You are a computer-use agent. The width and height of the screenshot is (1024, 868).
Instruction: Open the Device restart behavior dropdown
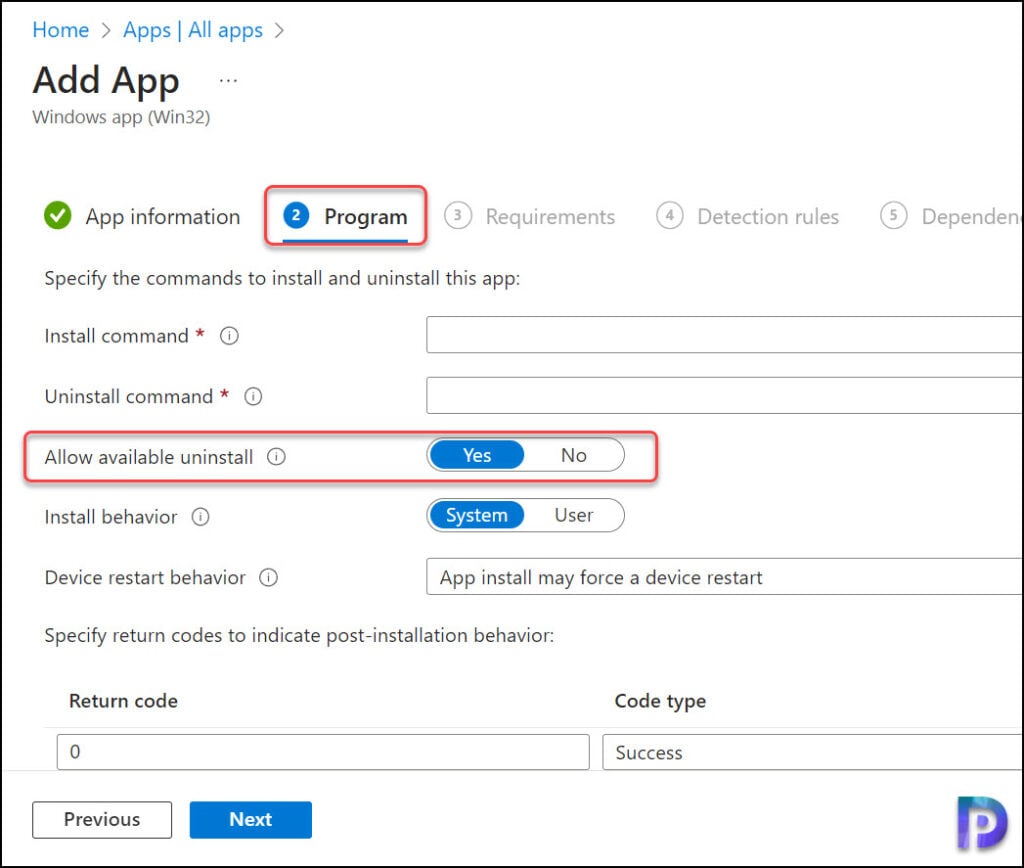724,577
